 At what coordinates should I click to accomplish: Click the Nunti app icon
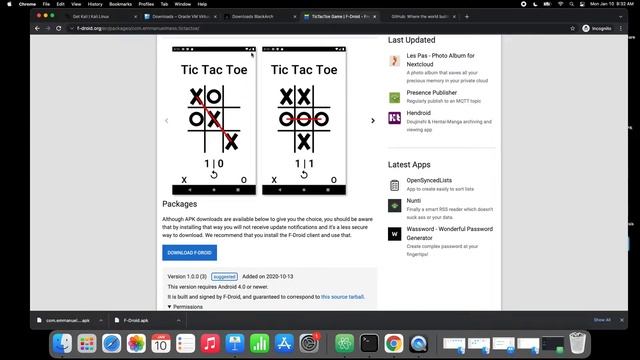coord(394,205)
